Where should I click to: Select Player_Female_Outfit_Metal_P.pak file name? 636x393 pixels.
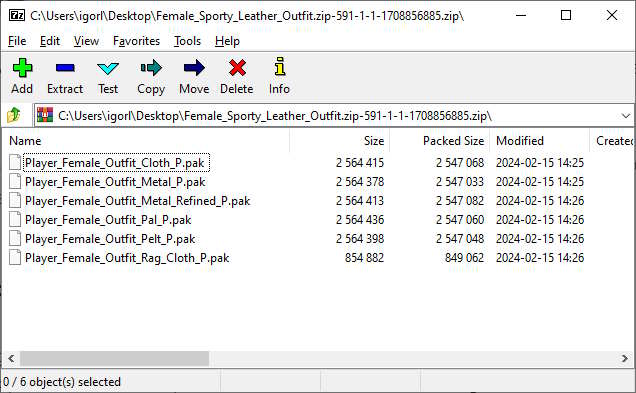[x=115, y=182]
